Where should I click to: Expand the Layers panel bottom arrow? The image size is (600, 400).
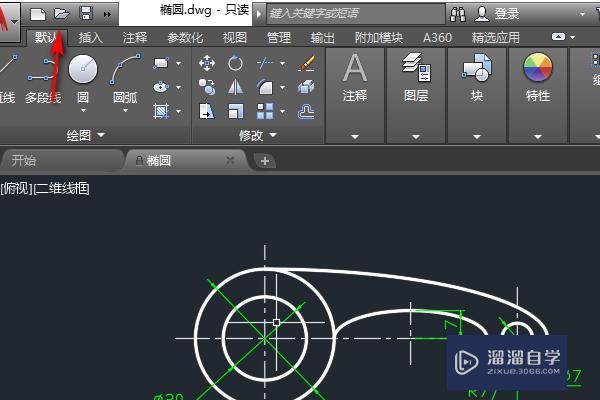pyautogui.click(x=416, y=137)
